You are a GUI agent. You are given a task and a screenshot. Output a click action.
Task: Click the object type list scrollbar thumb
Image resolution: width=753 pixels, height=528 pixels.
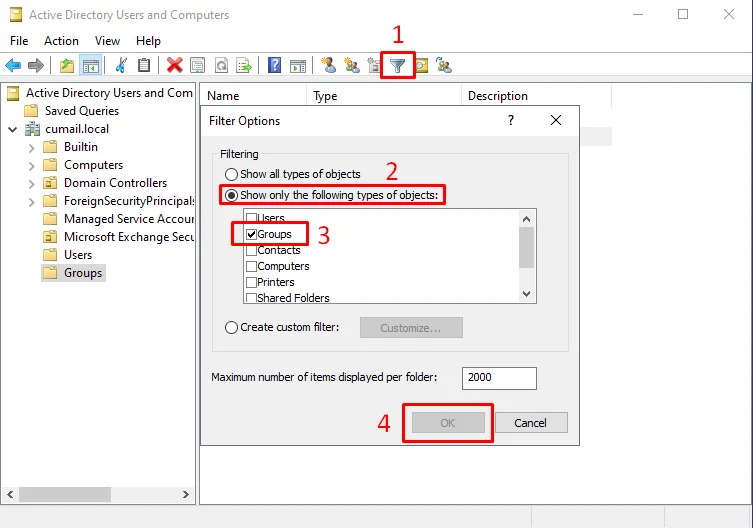526,247
